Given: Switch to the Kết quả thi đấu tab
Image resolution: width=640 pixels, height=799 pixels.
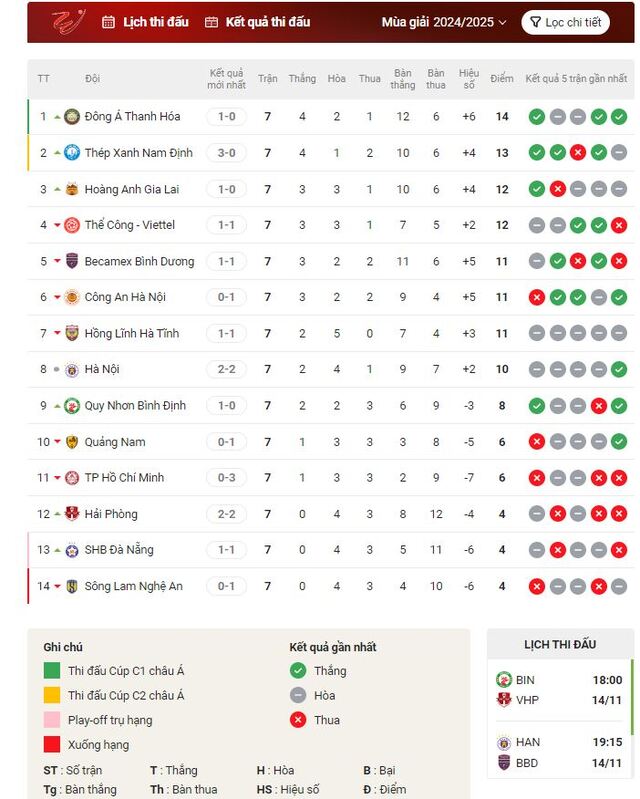Looking at the screenshot, I should [x=257, y=22].
